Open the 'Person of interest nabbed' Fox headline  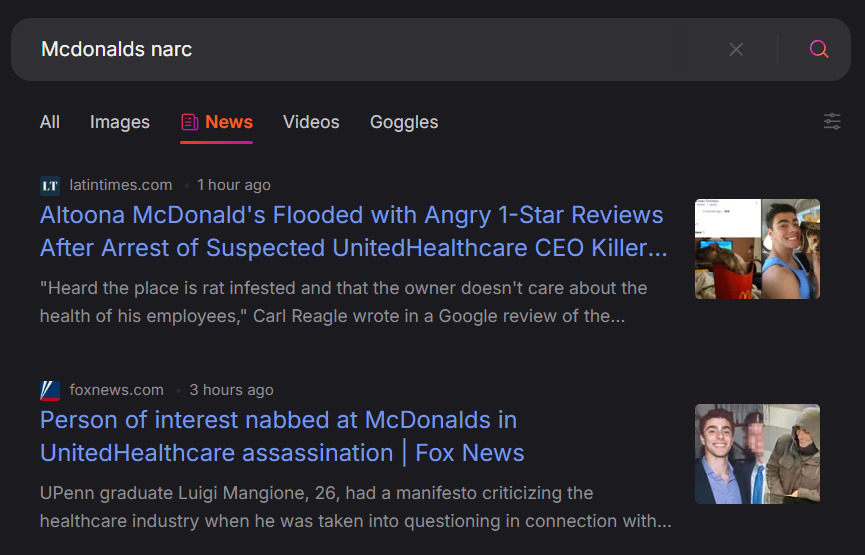282,436
